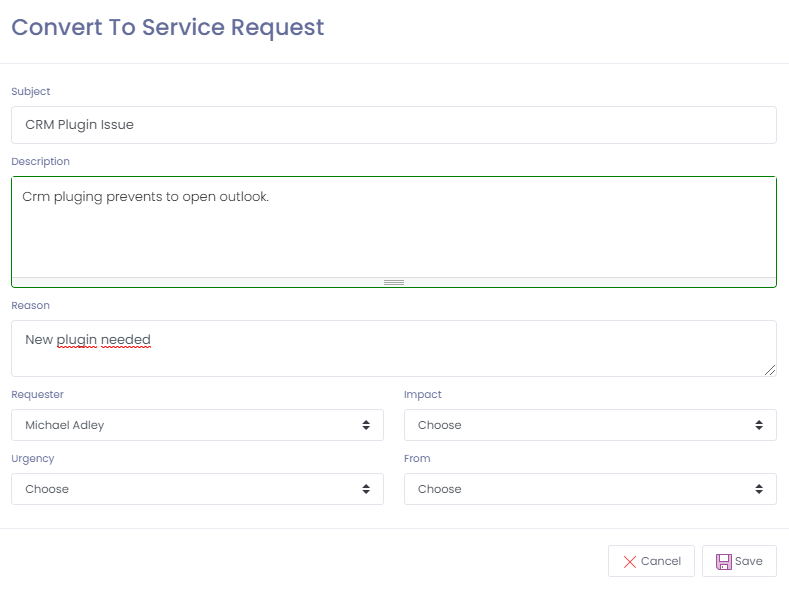Click the misspelled word "plugin" in Reason
789x591 pixels.
(77, 340)
